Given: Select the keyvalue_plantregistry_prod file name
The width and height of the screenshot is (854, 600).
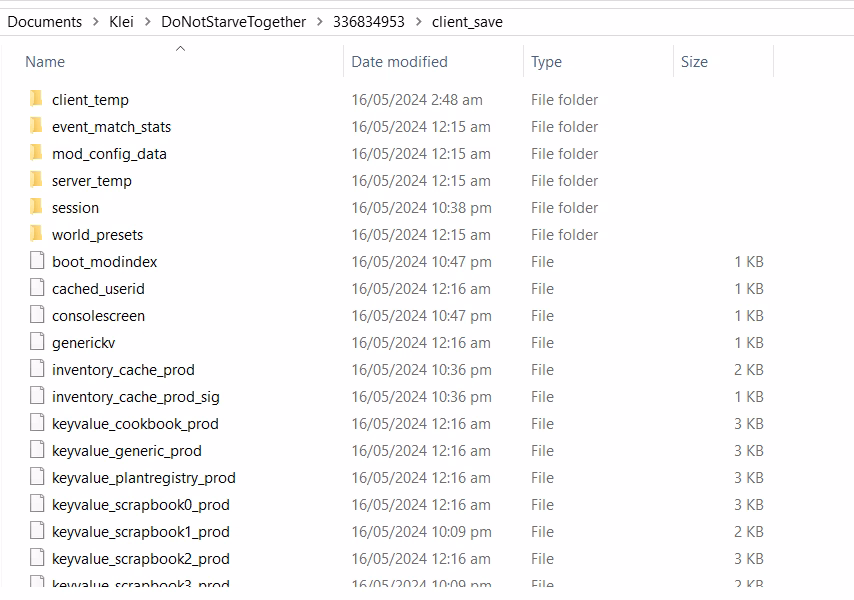Looking at the screenshot, I should coord(144,478).
